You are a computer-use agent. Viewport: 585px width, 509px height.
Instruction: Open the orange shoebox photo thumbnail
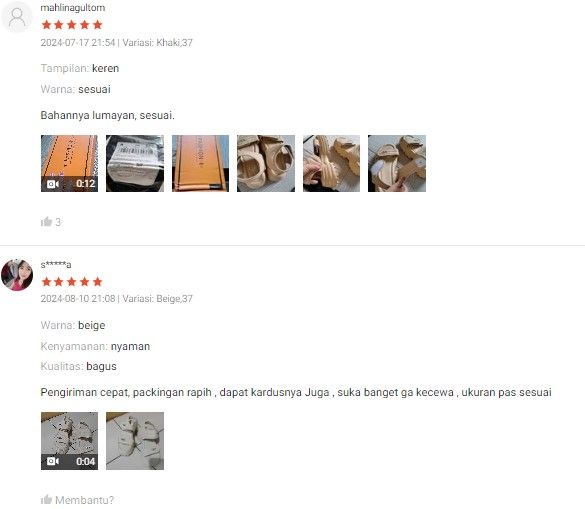[200, 163]
